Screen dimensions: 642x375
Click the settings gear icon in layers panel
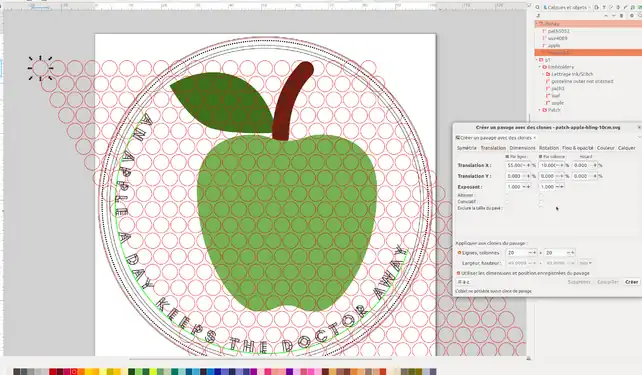point(632,16)
